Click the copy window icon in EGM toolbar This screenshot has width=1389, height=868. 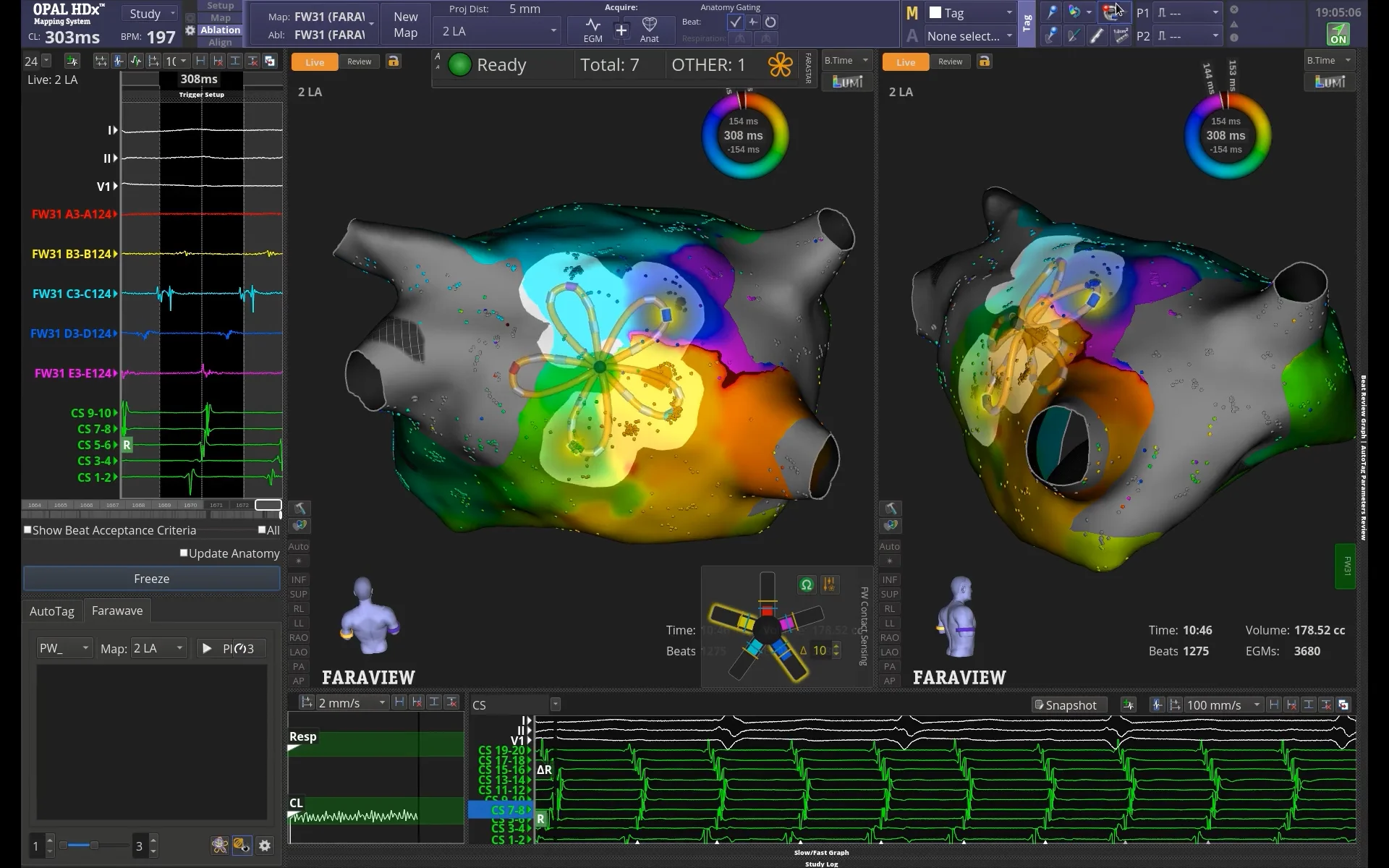[270, 61]
